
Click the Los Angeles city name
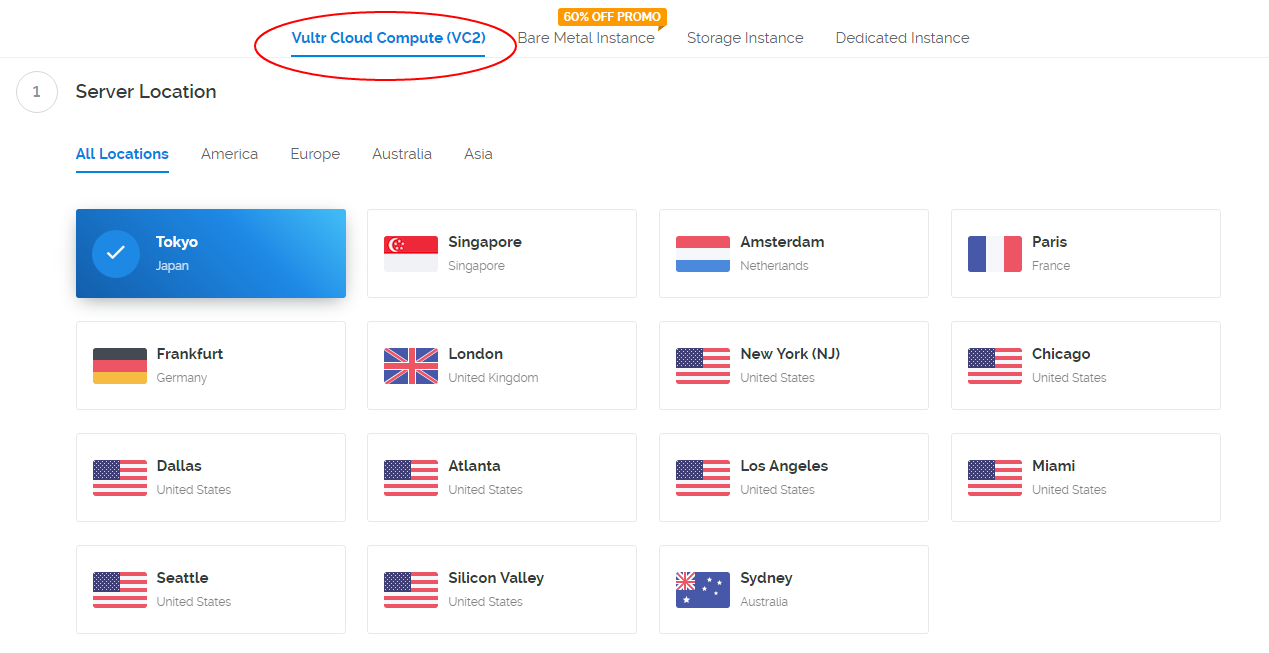(x=784, y=466)
